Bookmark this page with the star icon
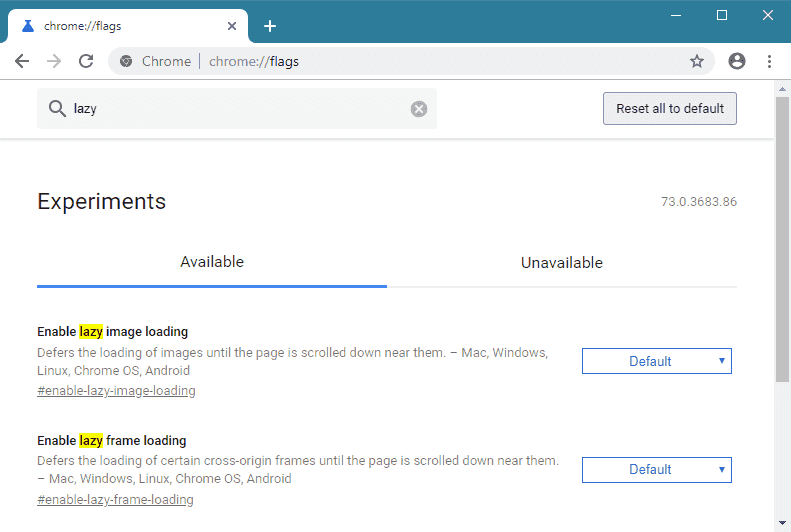This screenshot has height=532, width=791. coord(697,61)
